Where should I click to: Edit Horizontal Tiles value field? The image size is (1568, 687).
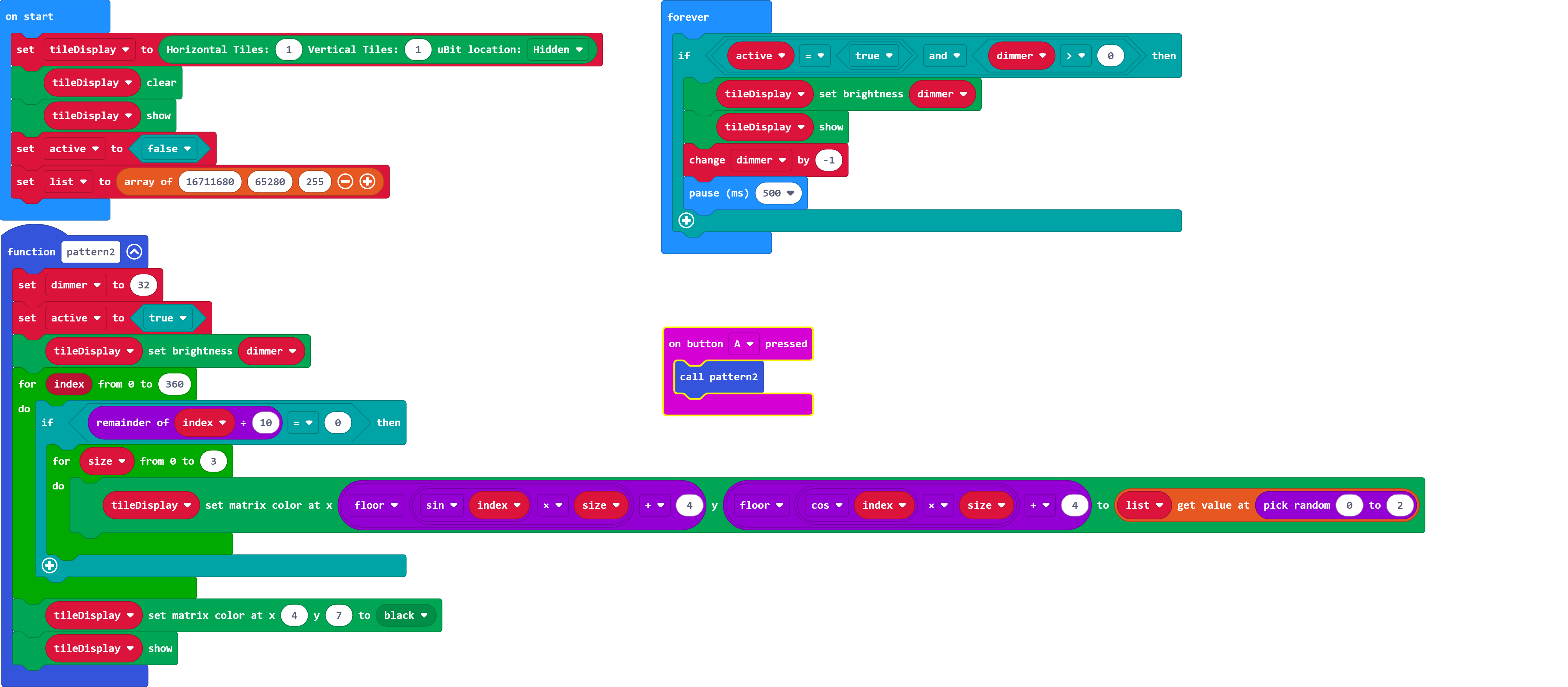click(289, 49)
